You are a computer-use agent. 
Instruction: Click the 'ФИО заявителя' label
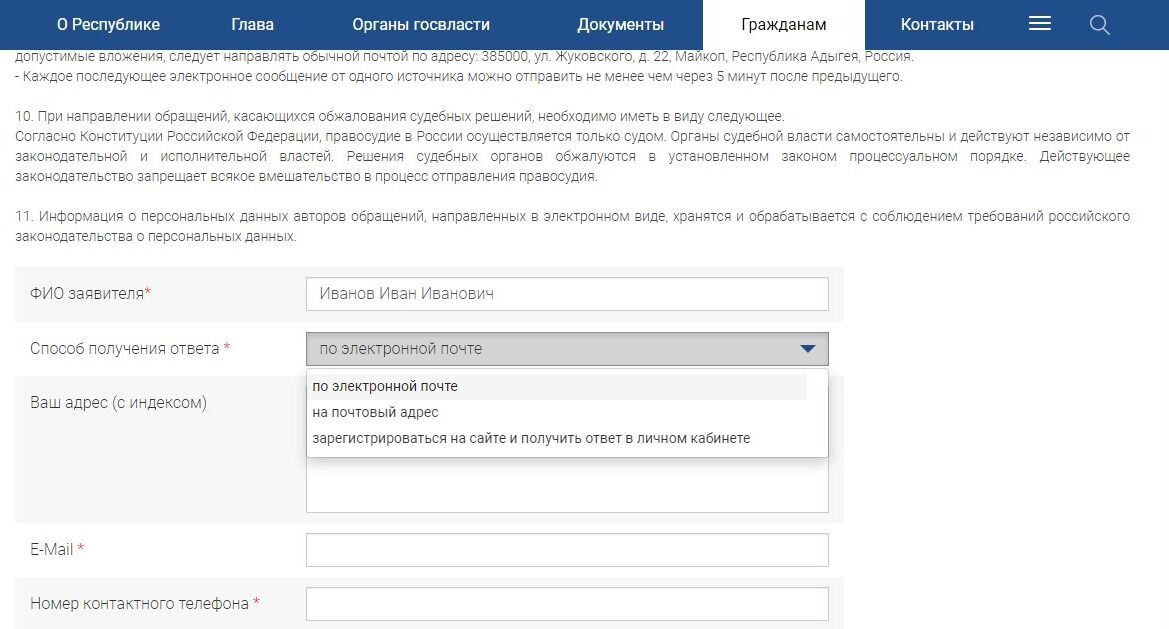point(90,294)
